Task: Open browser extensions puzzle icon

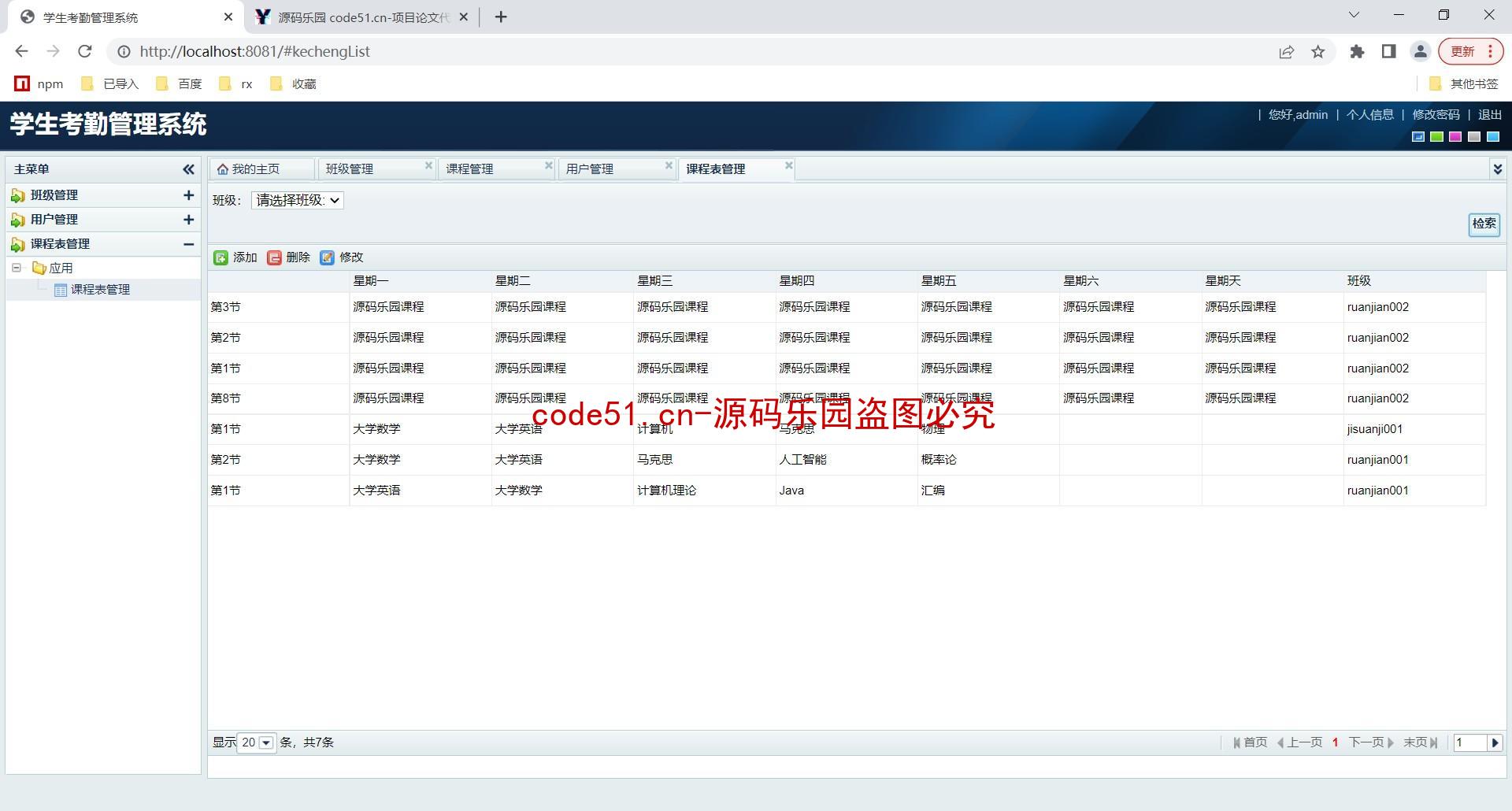Action: pyautogui.click(x=1357, y=52)
